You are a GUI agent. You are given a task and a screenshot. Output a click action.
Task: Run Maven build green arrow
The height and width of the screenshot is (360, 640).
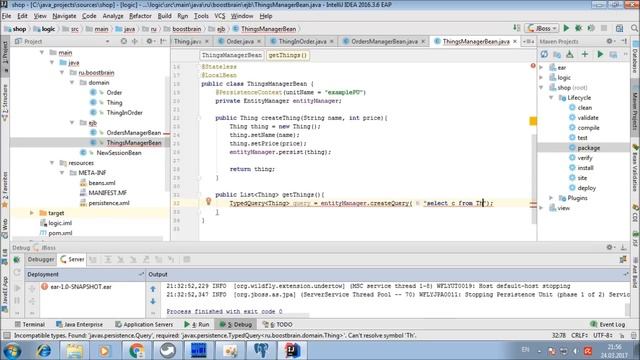(x=600, y=54)
